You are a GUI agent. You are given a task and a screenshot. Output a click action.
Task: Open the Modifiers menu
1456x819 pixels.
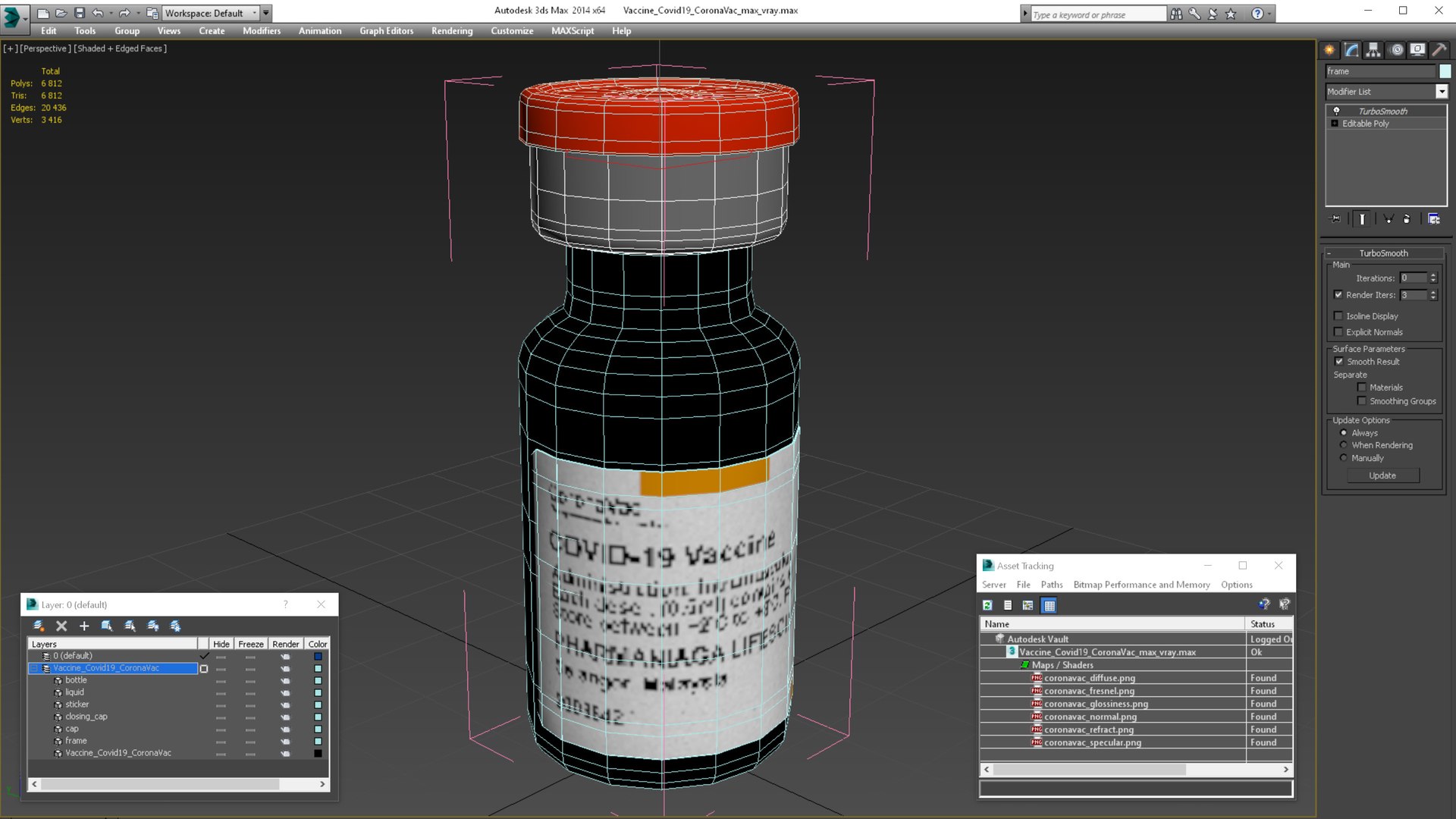pos(261,31)
